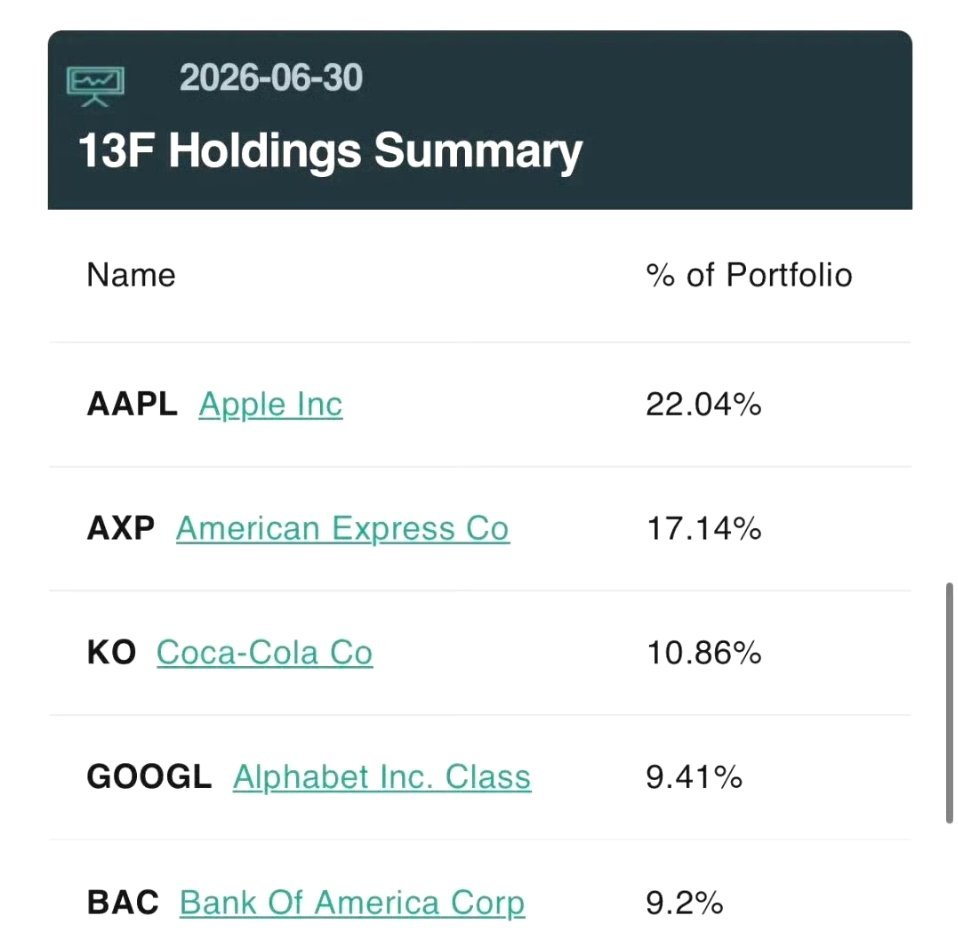Click the AXP ticker symbol
The height and width of the screenshot is (948, 958).
pos(120,528)
